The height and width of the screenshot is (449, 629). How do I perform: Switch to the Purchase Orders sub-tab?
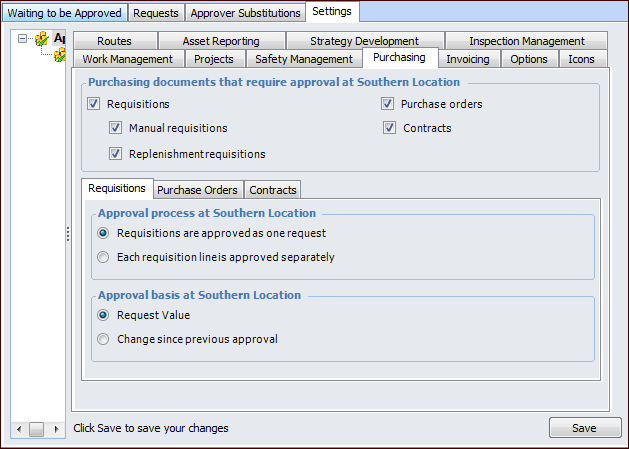pyautogui.click(x=197, y=190)
